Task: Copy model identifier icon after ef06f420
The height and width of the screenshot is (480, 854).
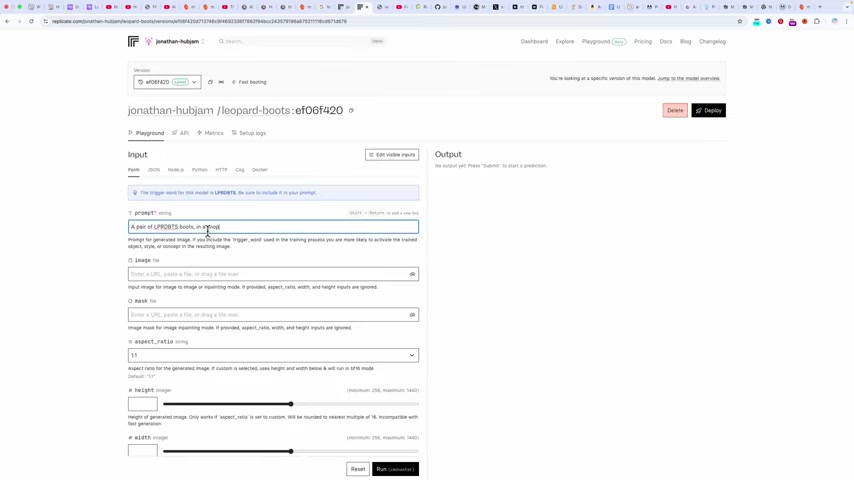Action: pos(351,111)
